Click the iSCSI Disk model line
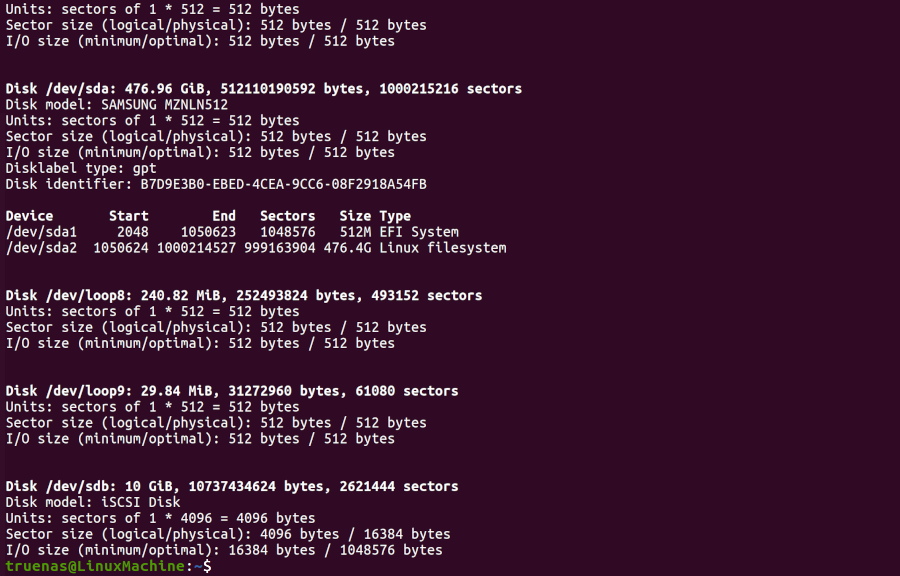Image resolution: width=900 pixels, height=576 pixels. (x=93, y=503)
